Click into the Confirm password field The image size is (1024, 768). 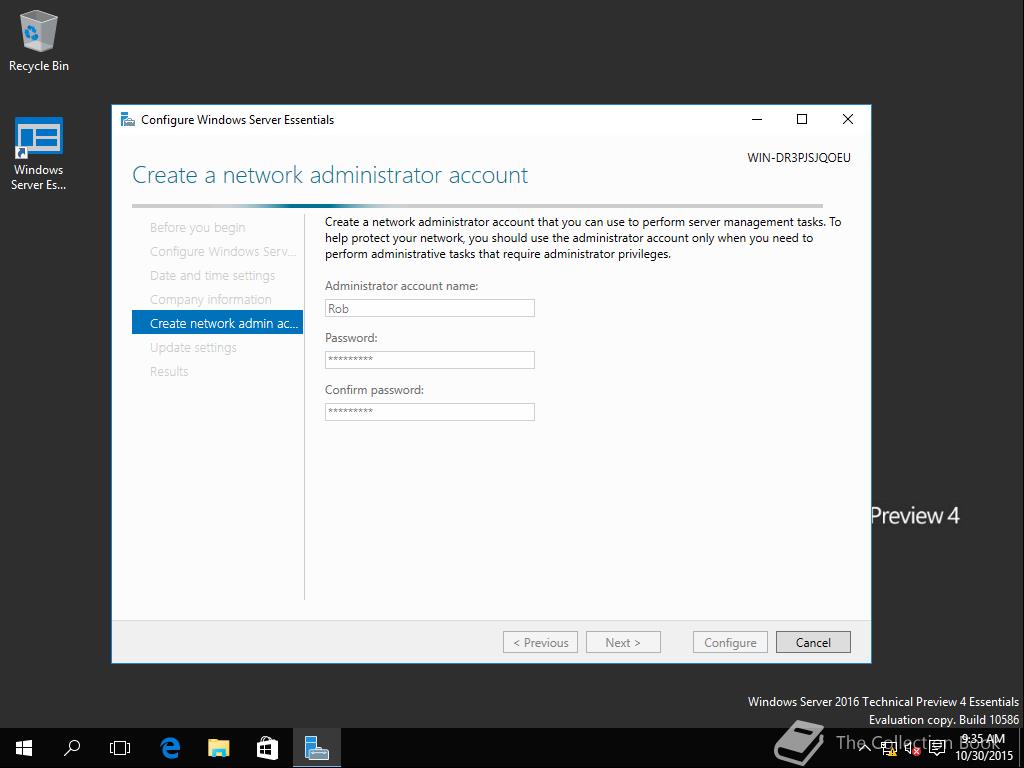(430, 412)
